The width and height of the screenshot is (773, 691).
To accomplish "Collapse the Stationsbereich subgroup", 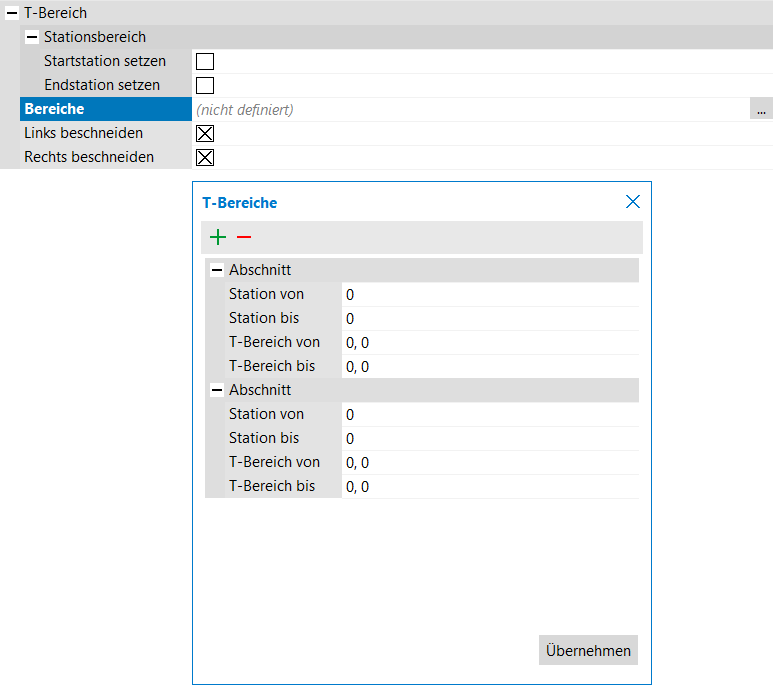I will click(32, 37).
